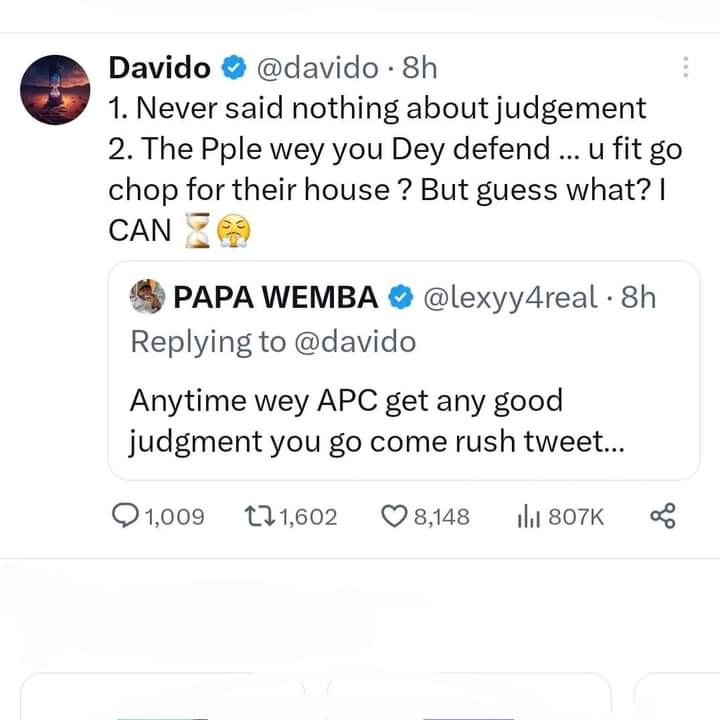This screenshot has height=720, width=720.
Task: Open the view analytics bar chart icon
Action: pyautogui.click(x=529, y=516)
